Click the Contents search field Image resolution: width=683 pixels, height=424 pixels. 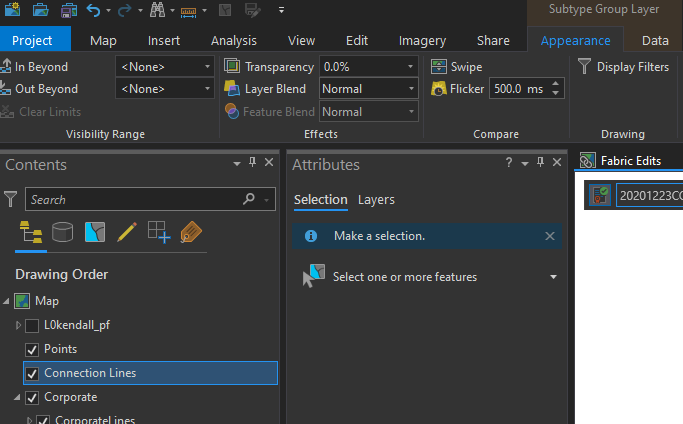[x=135, y=200]
